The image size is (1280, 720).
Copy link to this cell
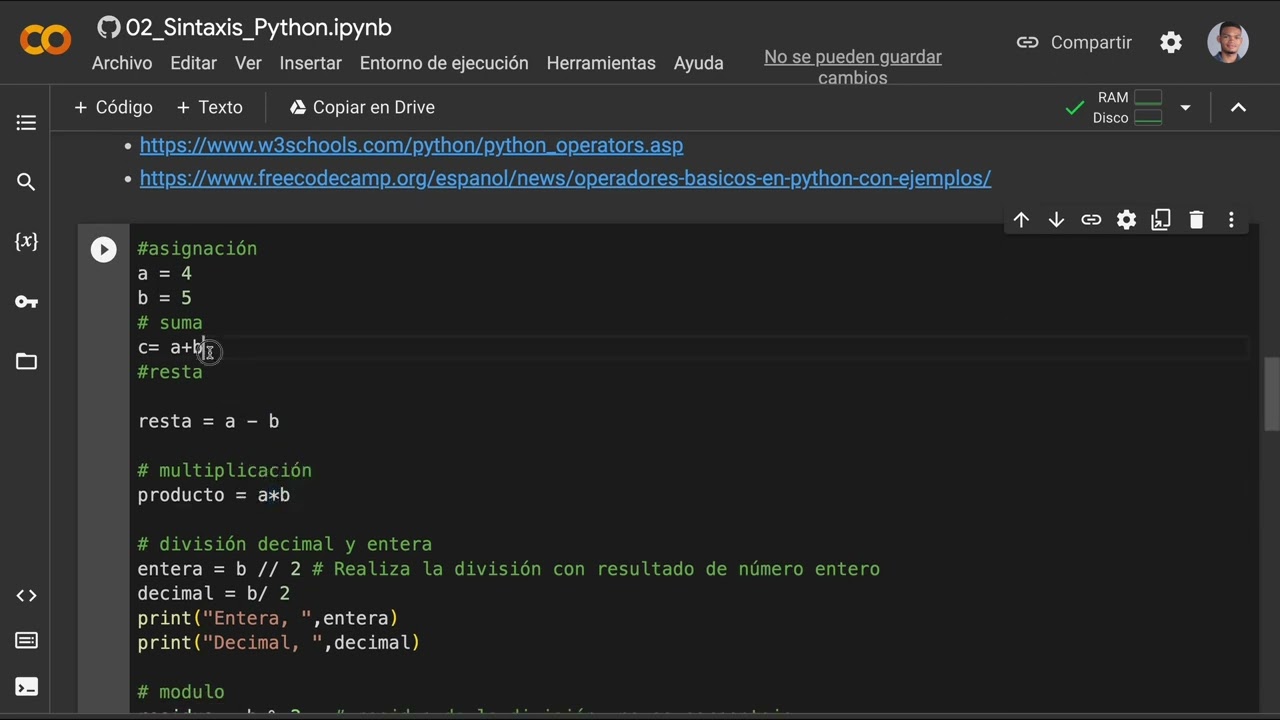[x=1091, y=220]
